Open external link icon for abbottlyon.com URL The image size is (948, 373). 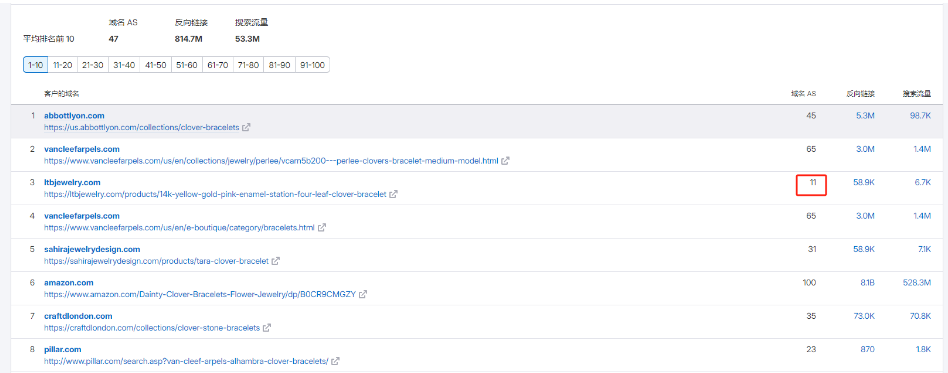pyautogui.click(x=246, y=128)
